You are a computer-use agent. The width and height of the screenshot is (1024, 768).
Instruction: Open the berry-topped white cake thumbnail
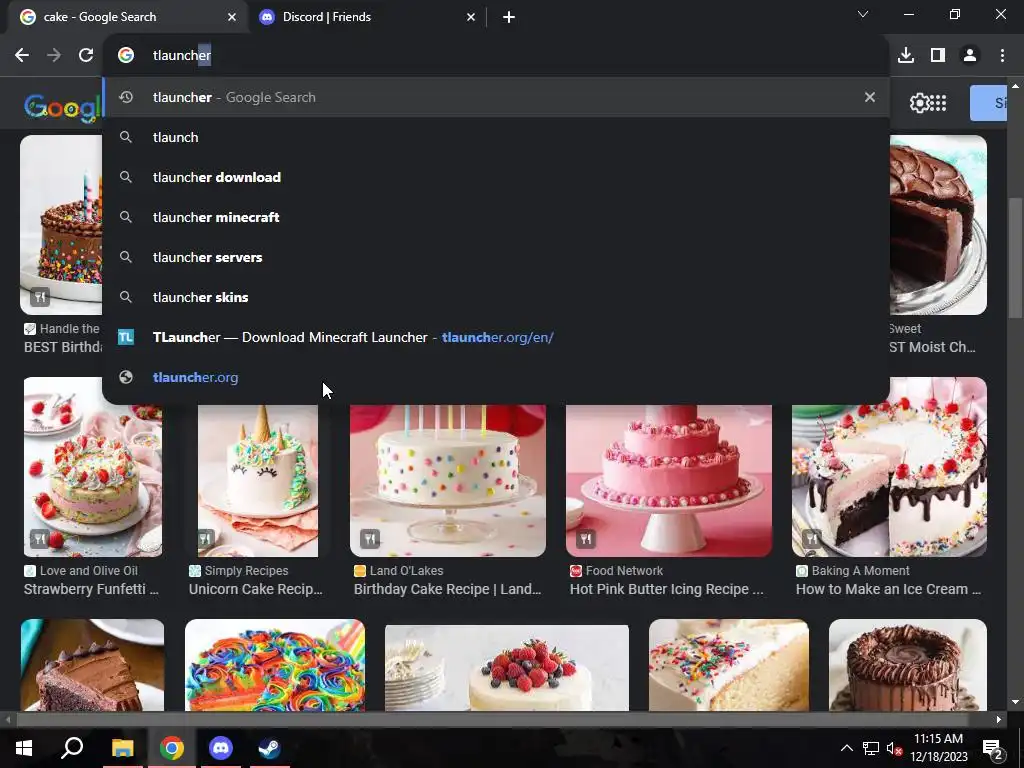[507, 667]
